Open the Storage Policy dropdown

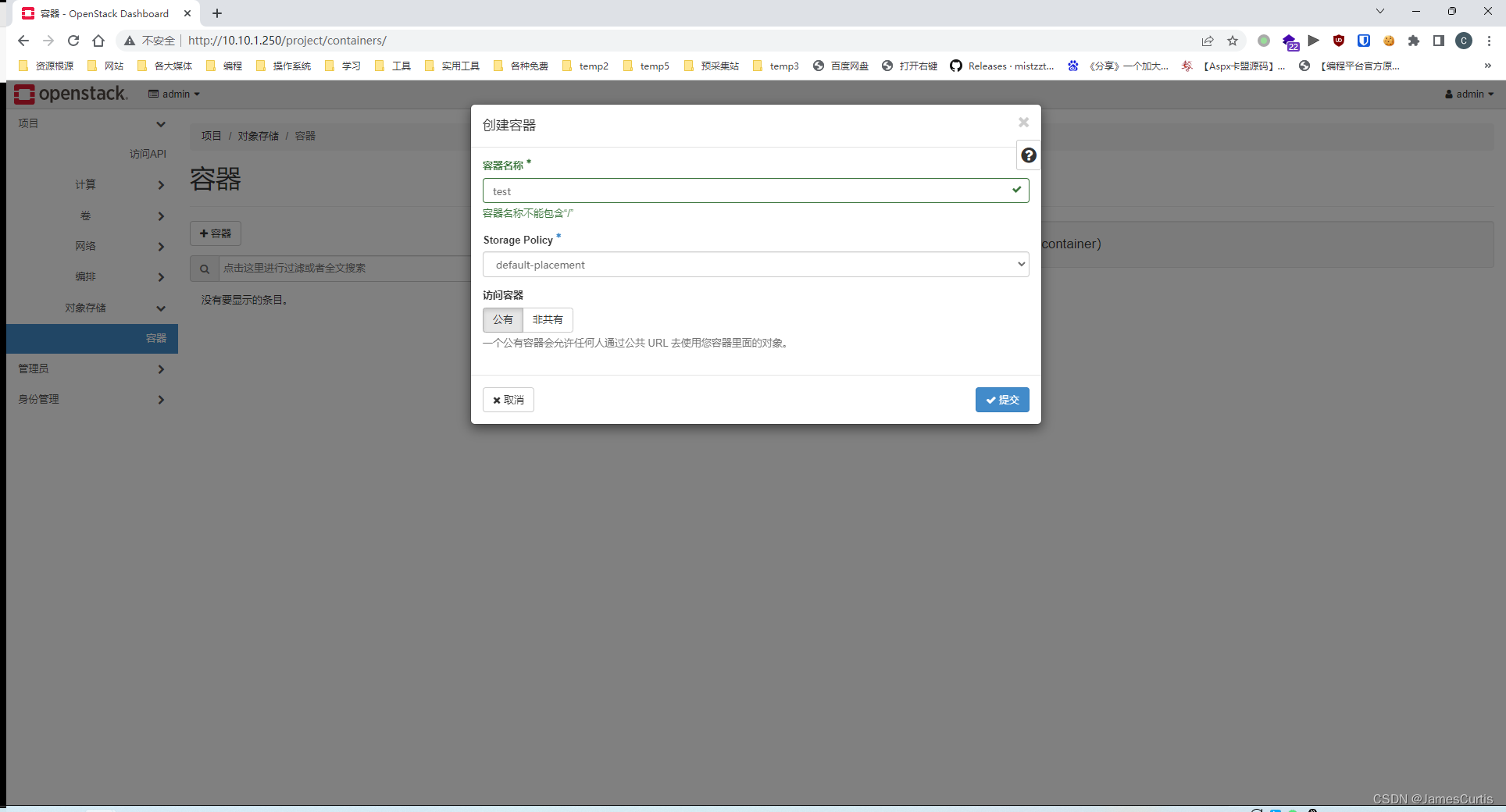[755, 265]
